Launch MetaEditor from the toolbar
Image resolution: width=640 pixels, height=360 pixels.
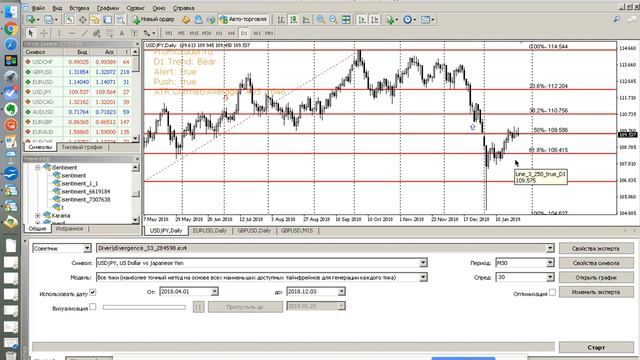(186, 19)
